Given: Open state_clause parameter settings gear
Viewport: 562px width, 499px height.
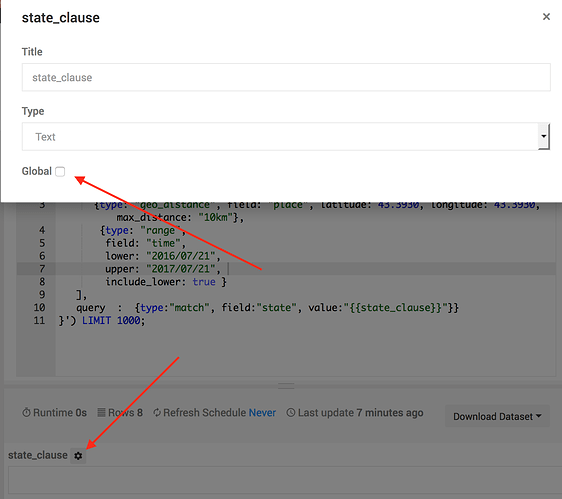Looking at the screenshot, I should pos(78,455).
